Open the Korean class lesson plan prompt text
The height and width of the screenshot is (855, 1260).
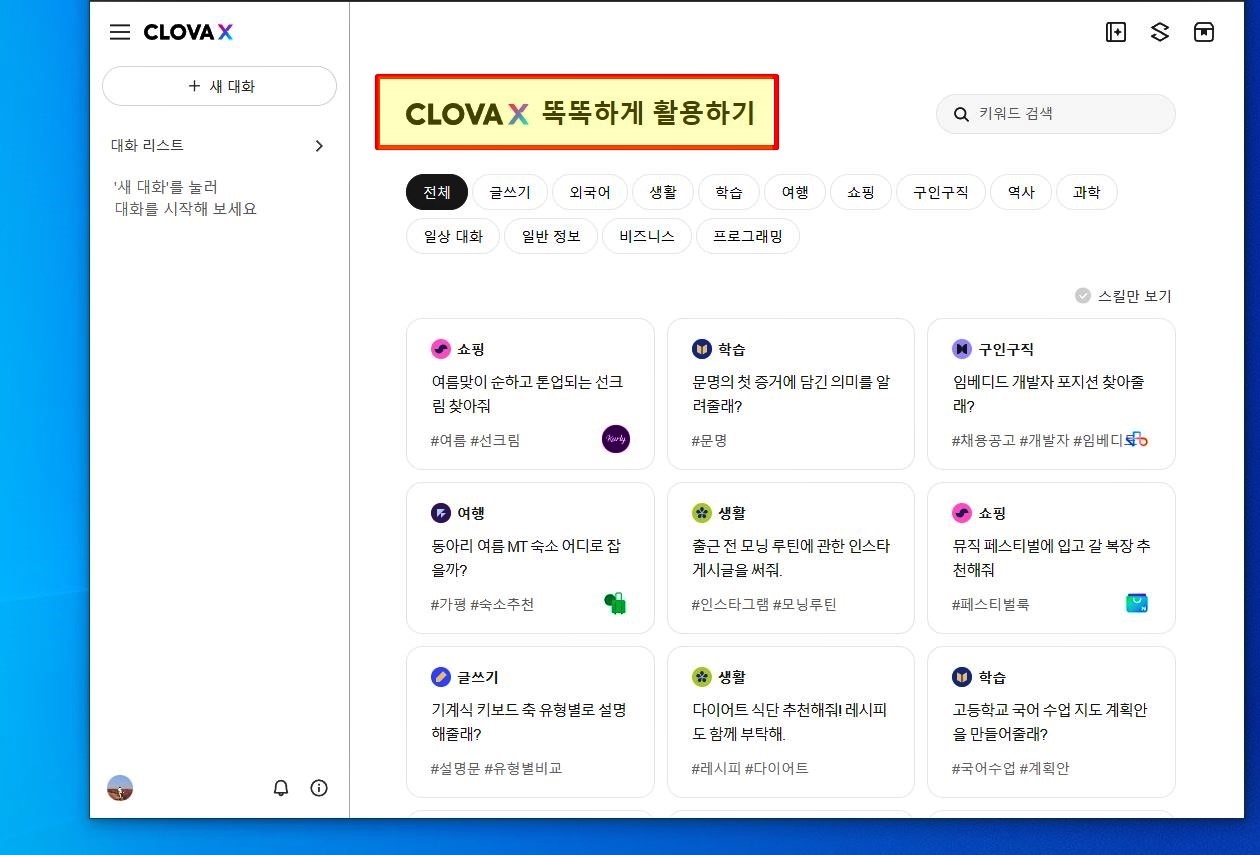point(1050,722)
